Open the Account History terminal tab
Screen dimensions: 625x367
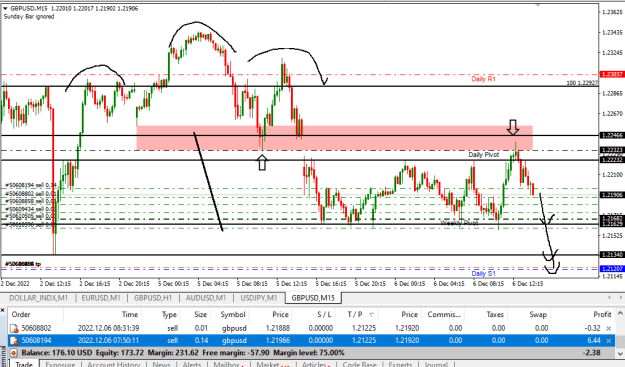click(114, 364)
